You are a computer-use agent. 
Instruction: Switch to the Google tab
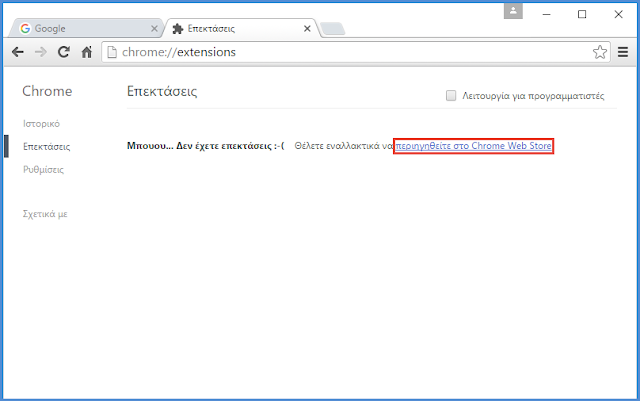coord(86,28)
